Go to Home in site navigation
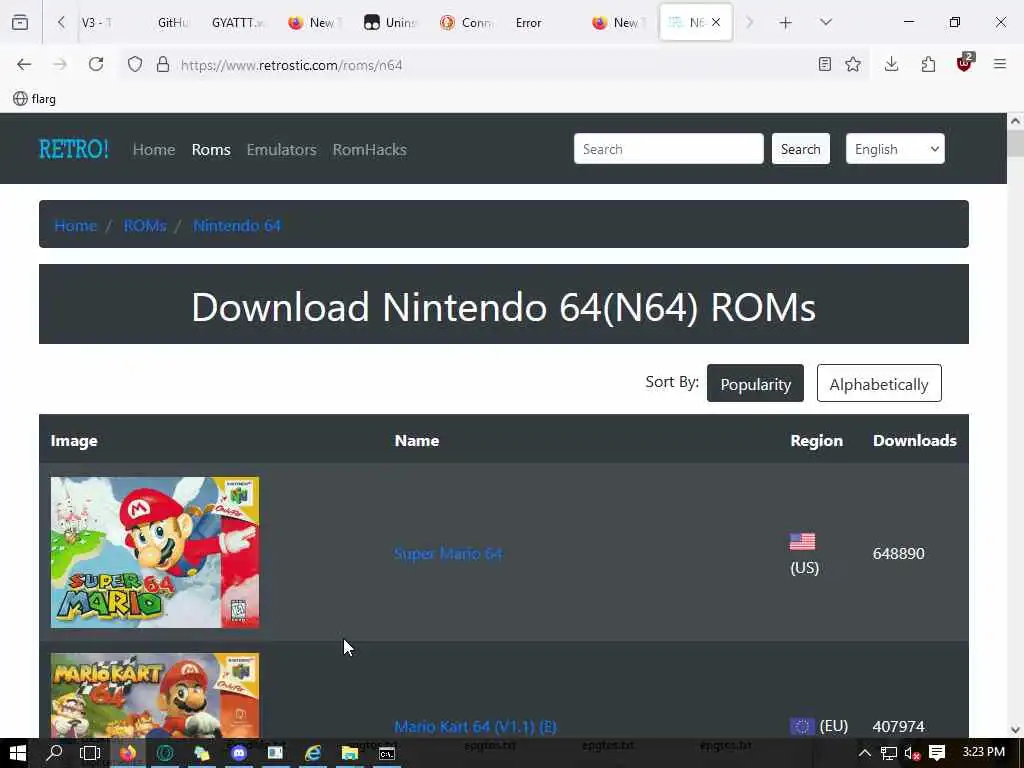1024x768 pixels. pyautogui.click(x=154, y=150)
